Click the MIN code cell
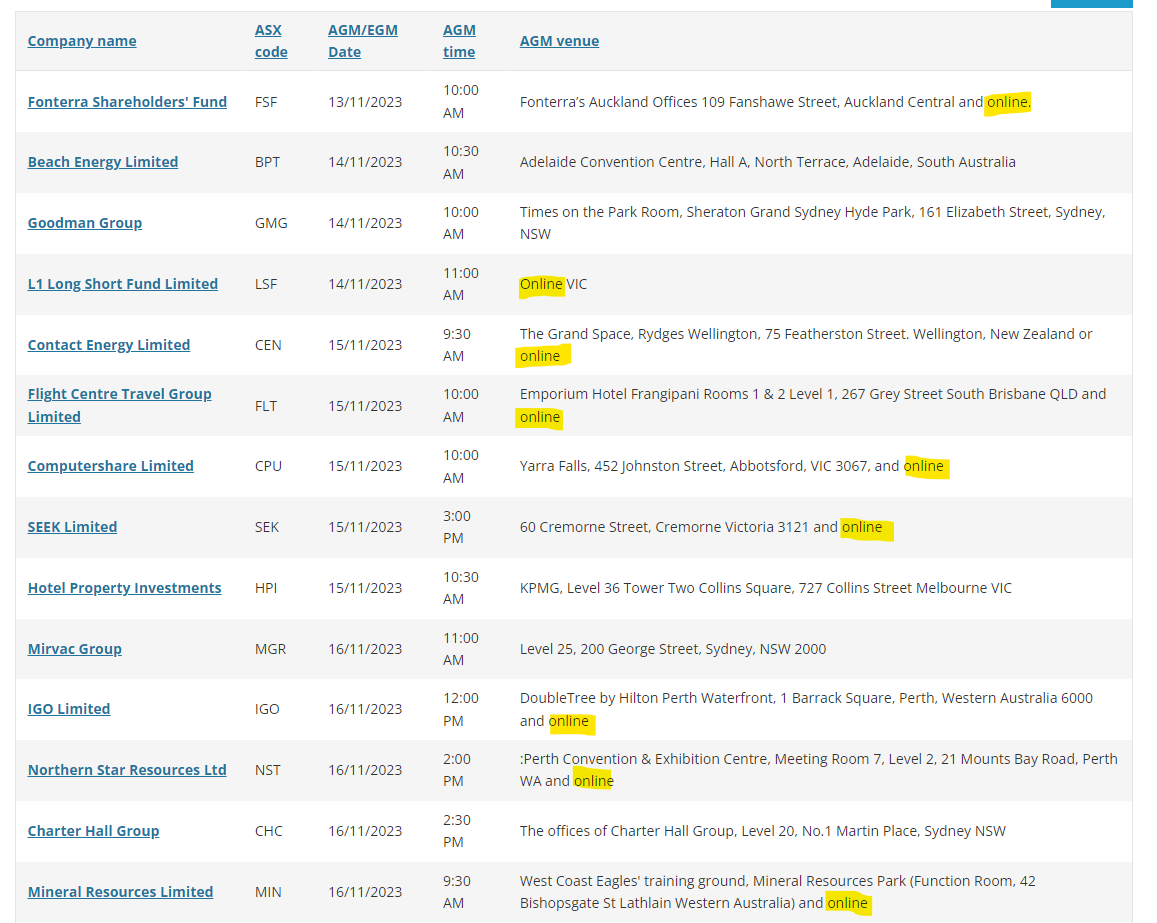The height and width of the screenshot is (923, 1157). tap(268, 892)
